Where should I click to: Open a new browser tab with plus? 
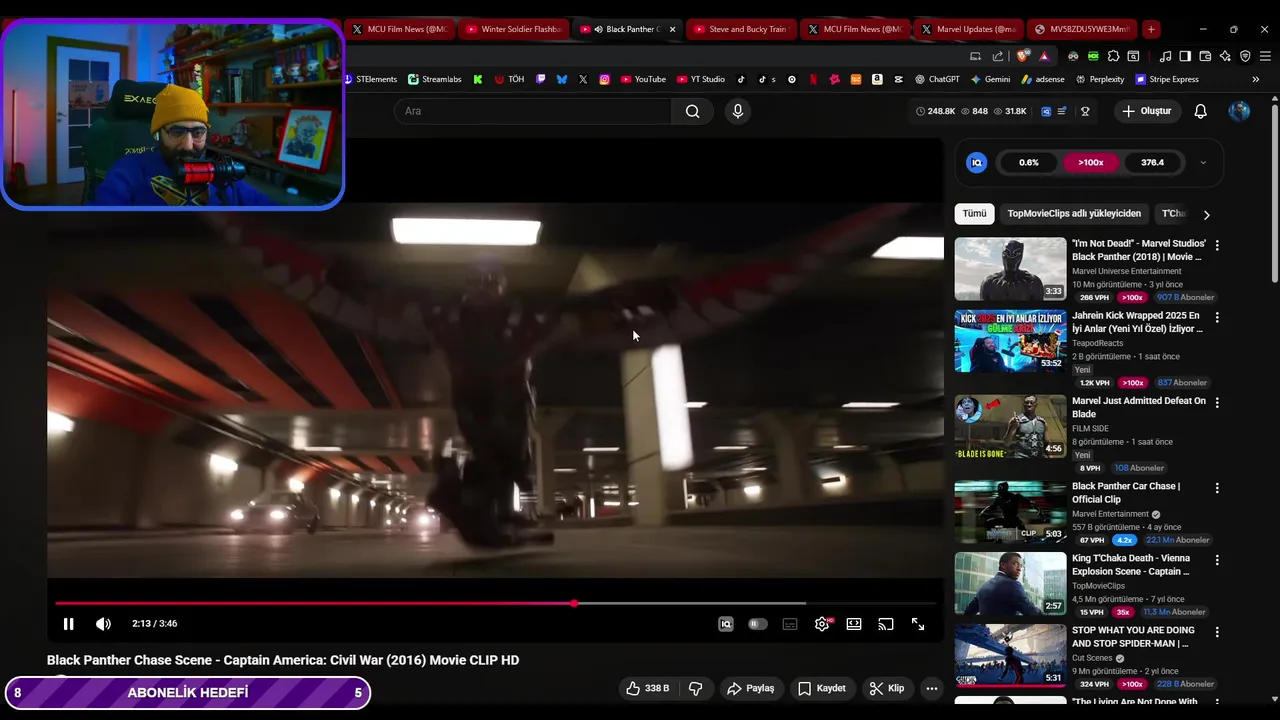pyautogui.click(x=1151, y=29)
